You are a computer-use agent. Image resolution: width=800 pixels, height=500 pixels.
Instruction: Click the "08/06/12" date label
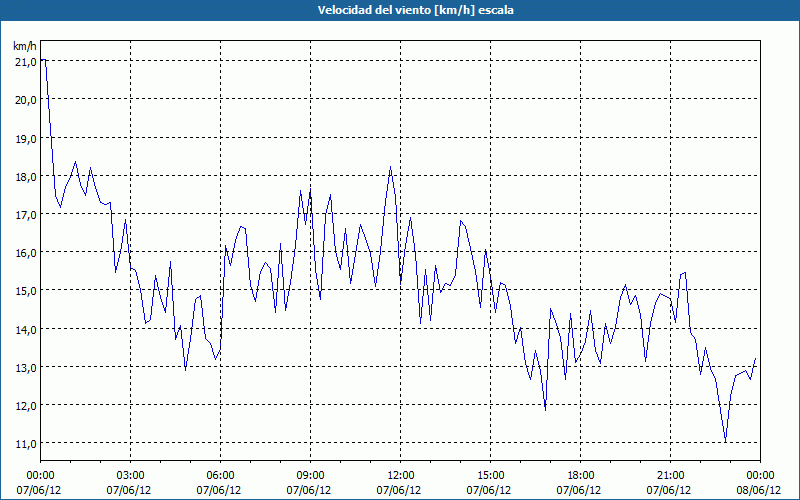coord(759,490)
